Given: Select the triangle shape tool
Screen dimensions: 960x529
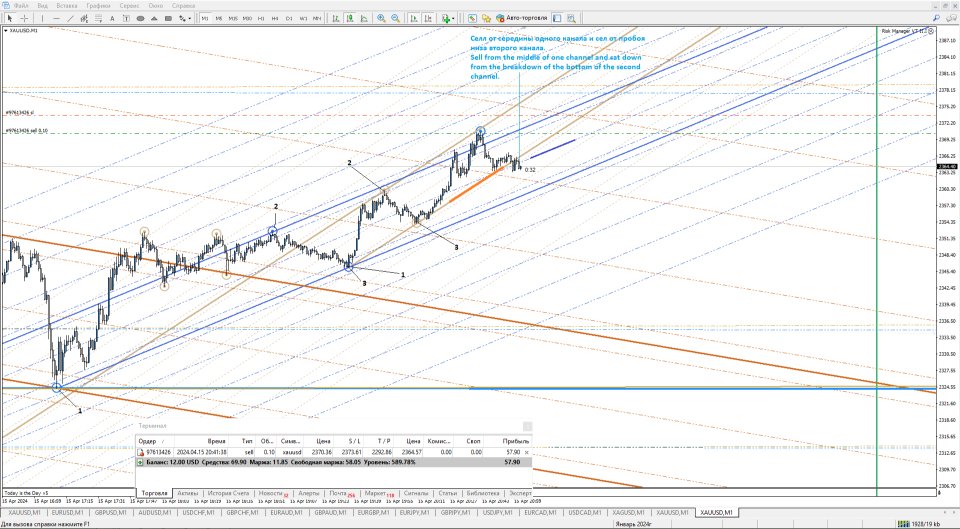Looking at the screenshot, I should pyautogui.click(x=154, y=18).
